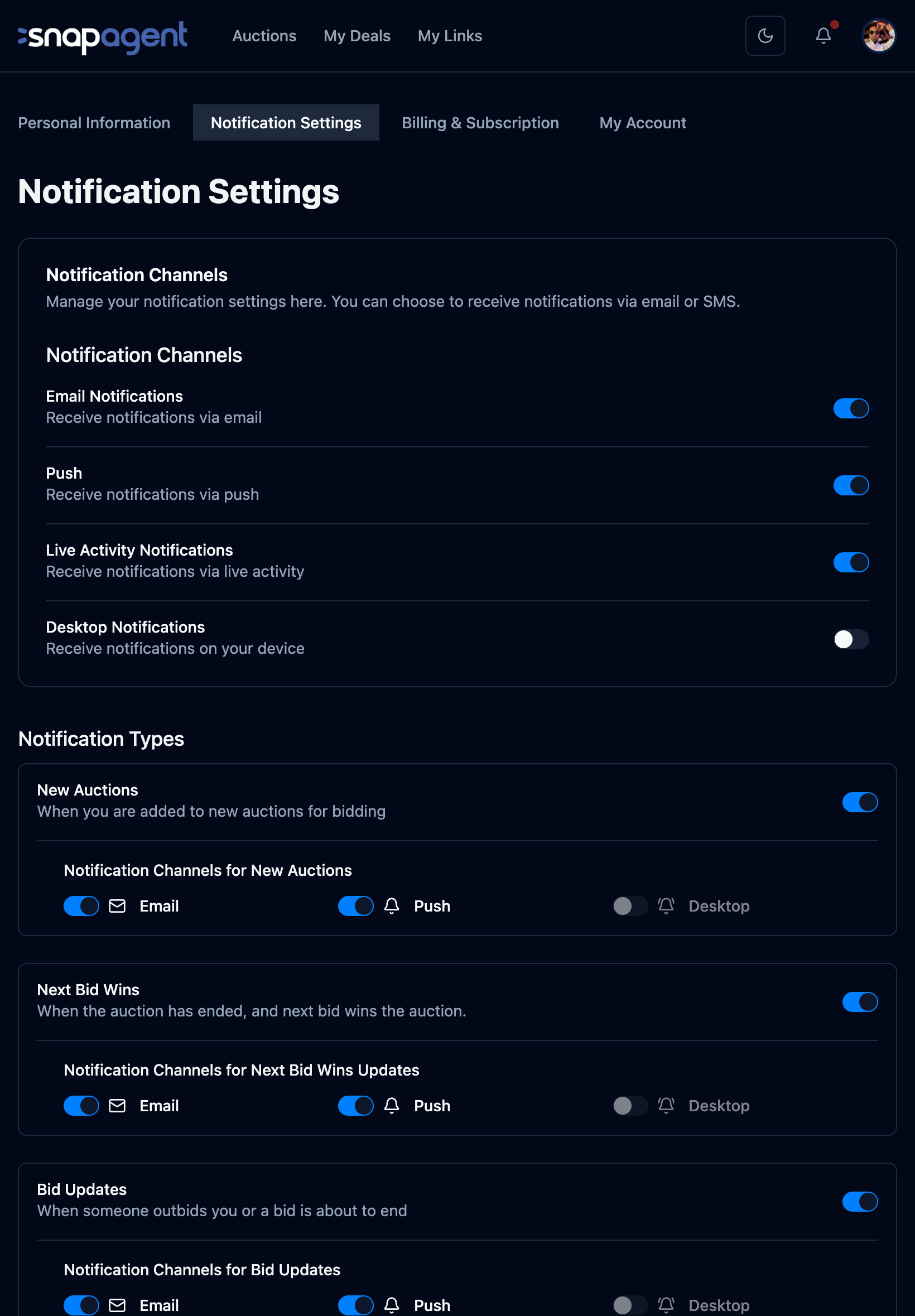Open the Auctions page link

264,36
